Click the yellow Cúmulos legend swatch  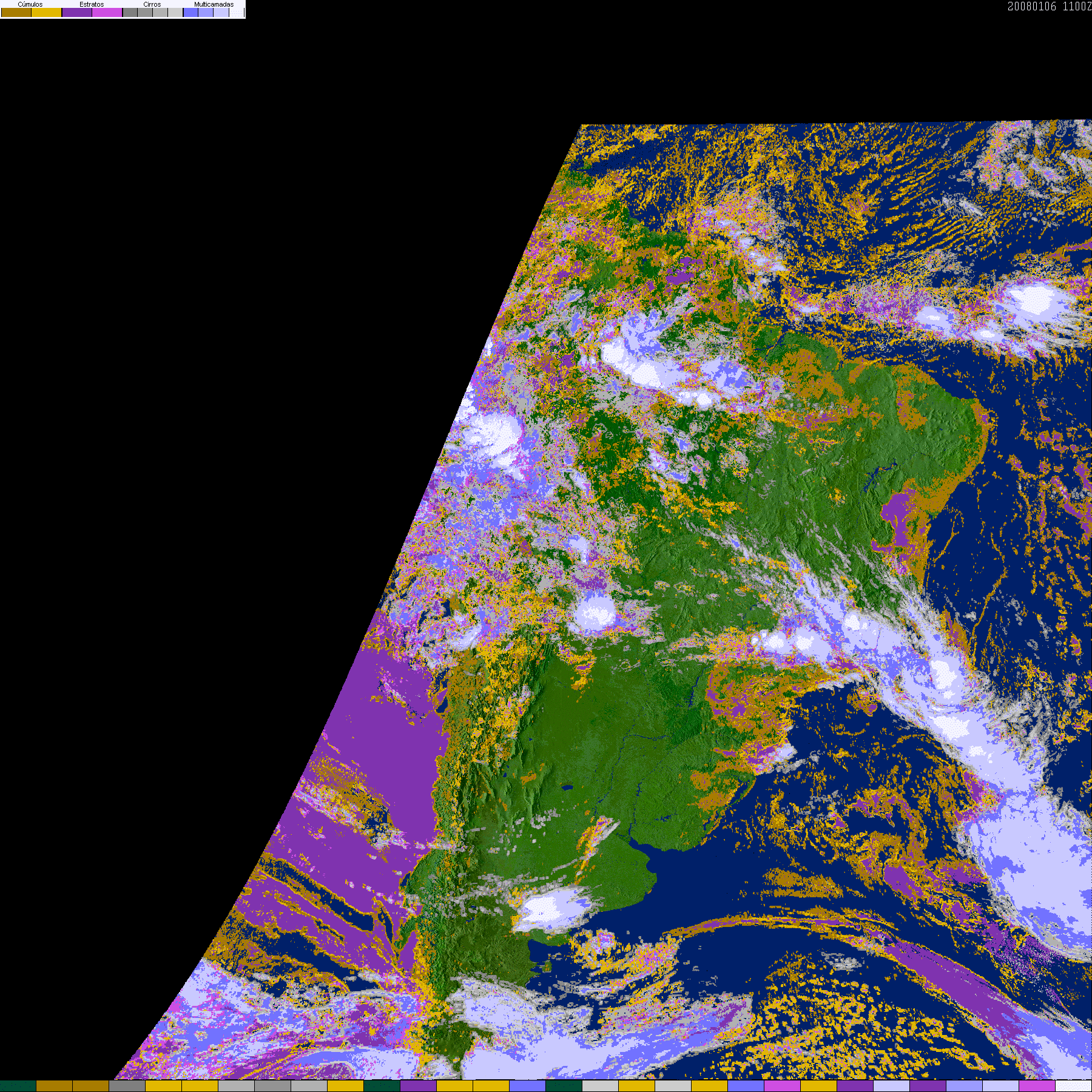[x=47, y=12]
